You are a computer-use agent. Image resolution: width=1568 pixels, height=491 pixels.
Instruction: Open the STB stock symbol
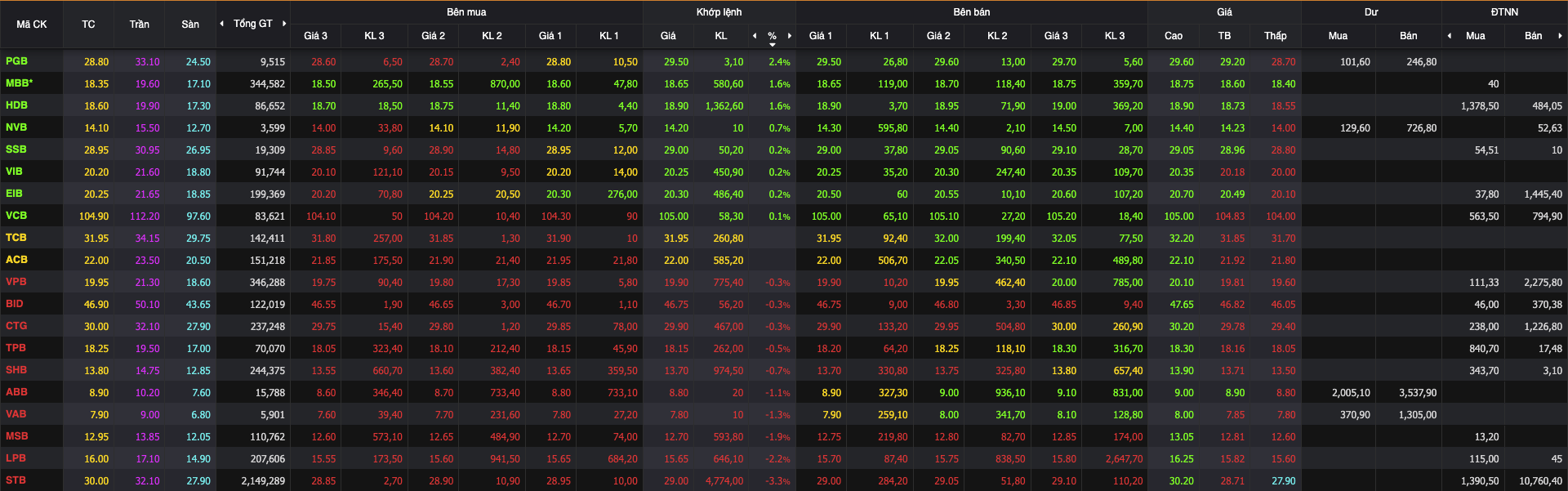16,480
